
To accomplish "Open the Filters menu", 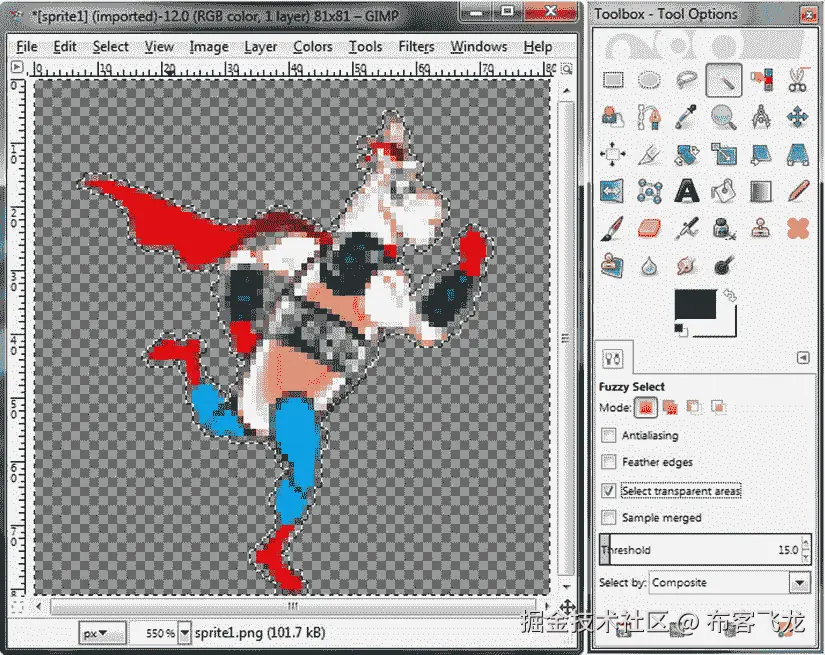I will [x=415, y=46].
